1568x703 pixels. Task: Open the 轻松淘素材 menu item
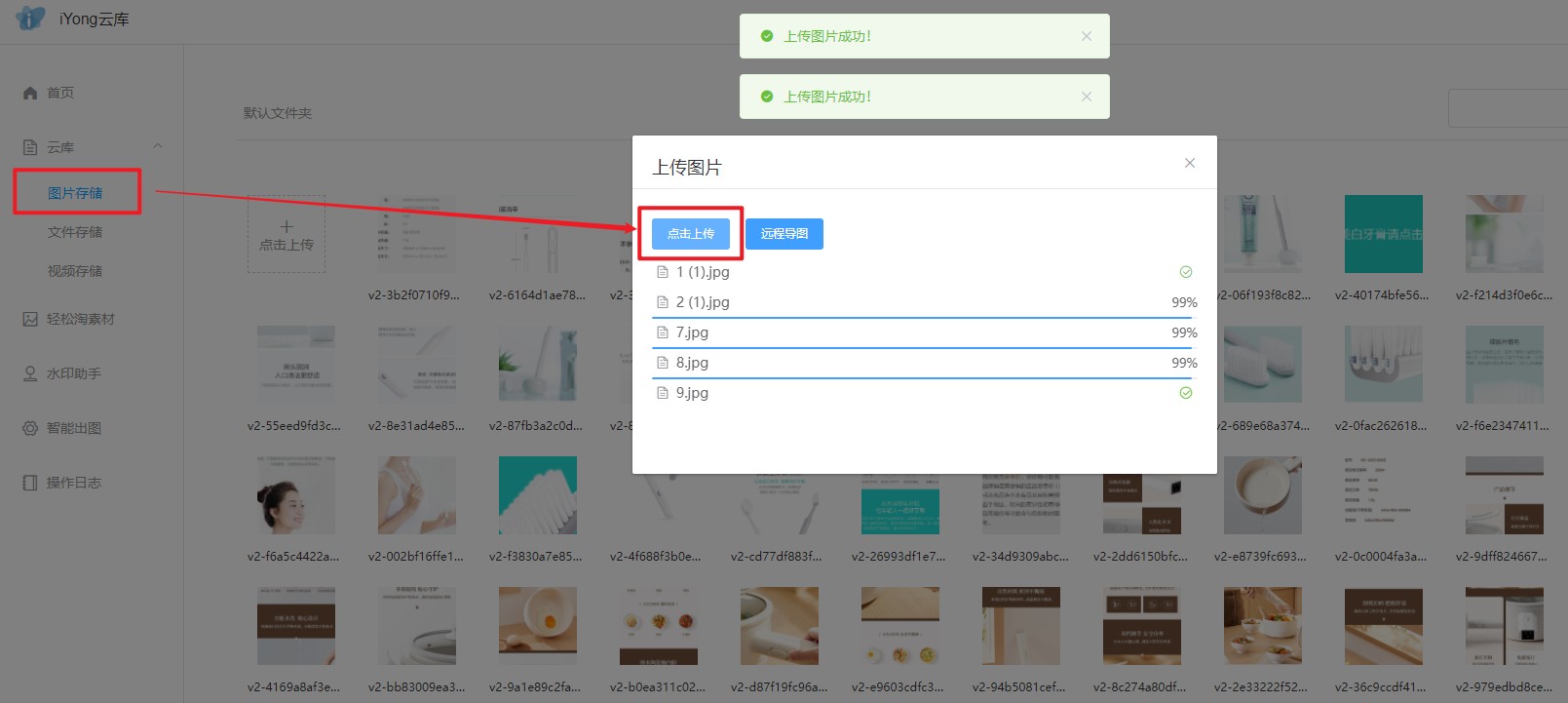tap(81, 319)
